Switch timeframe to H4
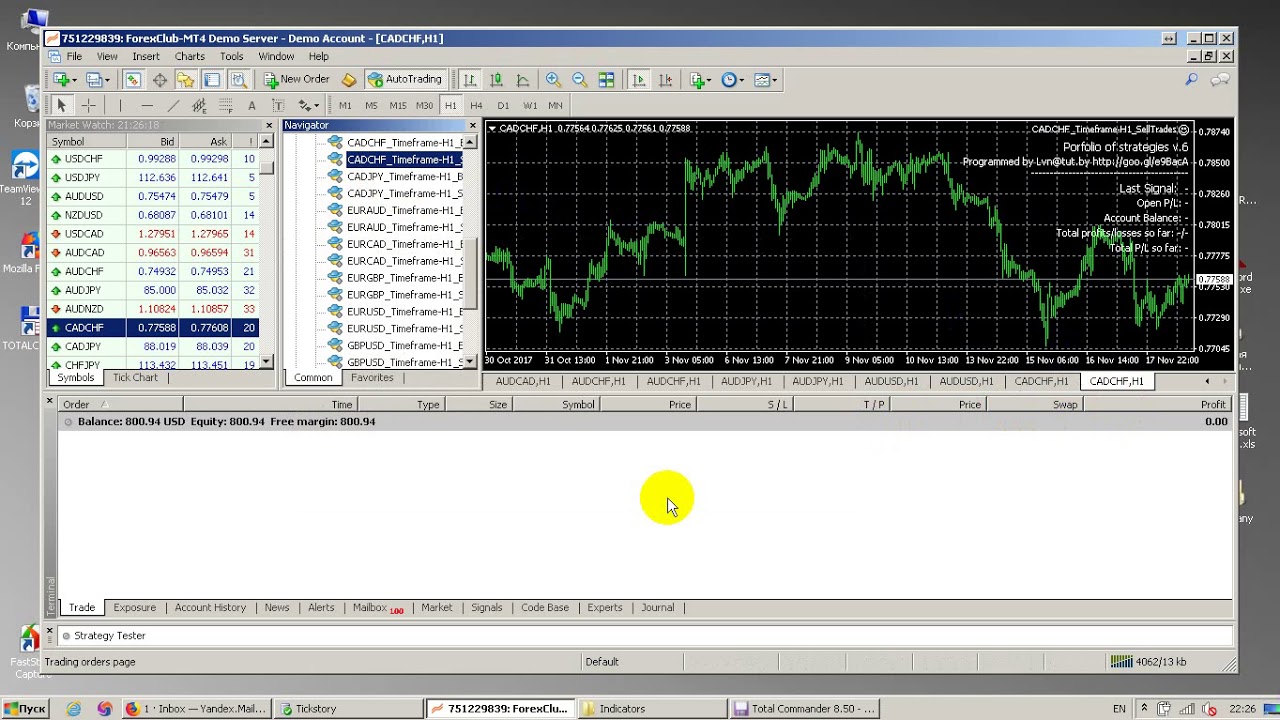Screen dimensions: 1280x720 [x=476, y=105]
